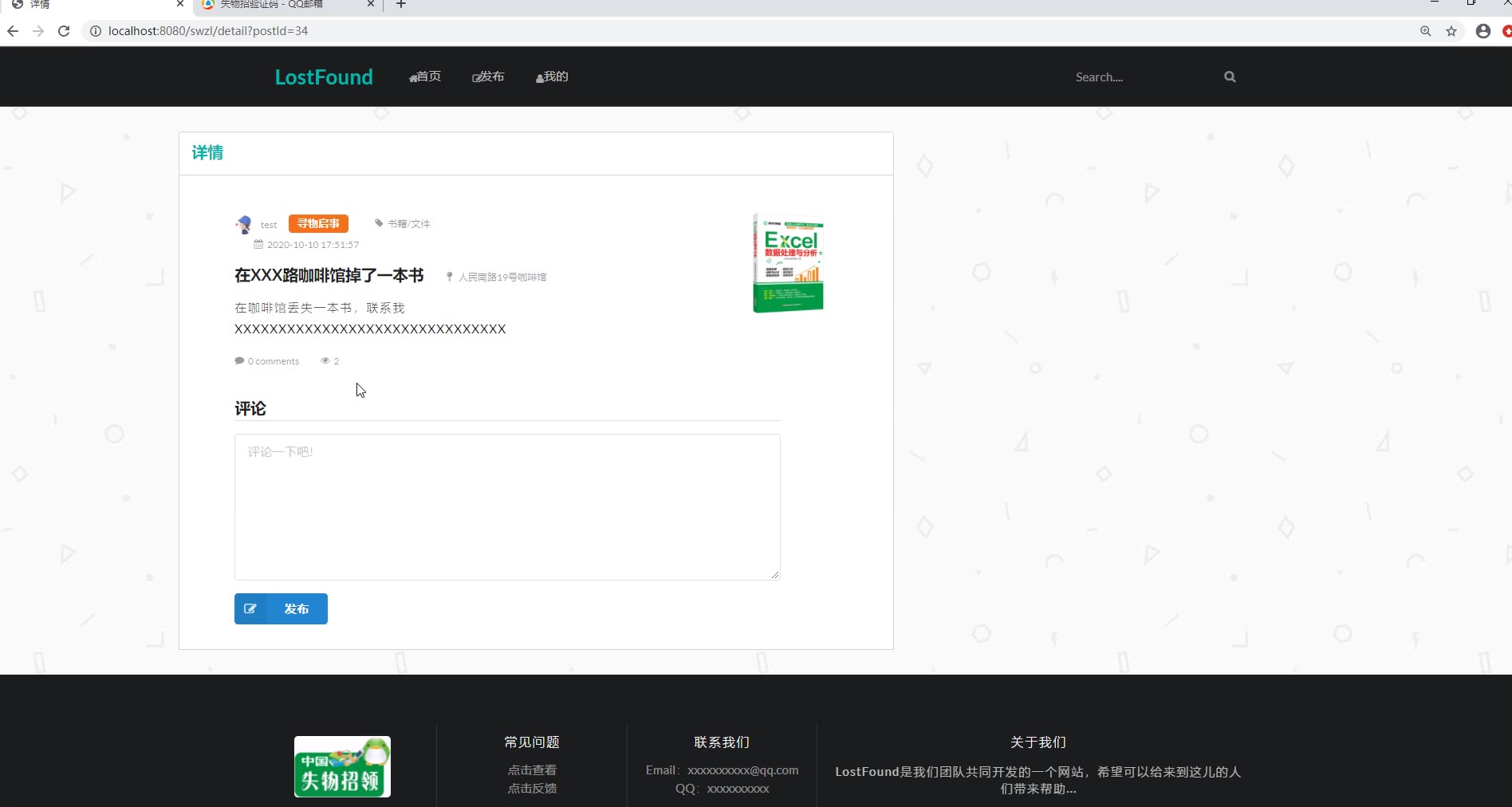1512x807 pixels.
Task: Open 点击反馈 under 常见问题
Action: (x=532, y=789)
